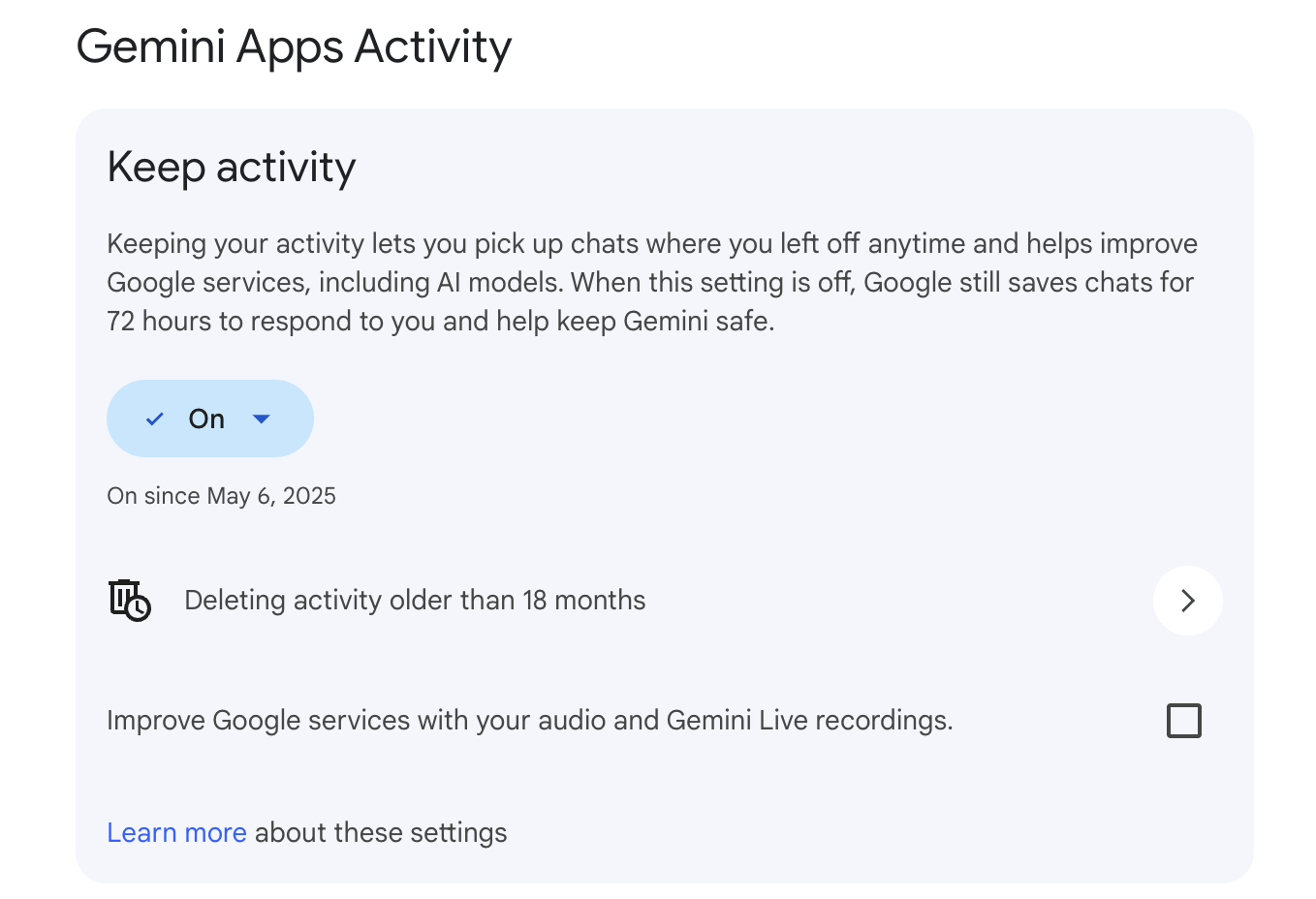Image resolution: width=1316 pixels, height=899 pixels.
Task: Enable audio and Gemini Live recordings checkbox
Action: click(1183, 721)
